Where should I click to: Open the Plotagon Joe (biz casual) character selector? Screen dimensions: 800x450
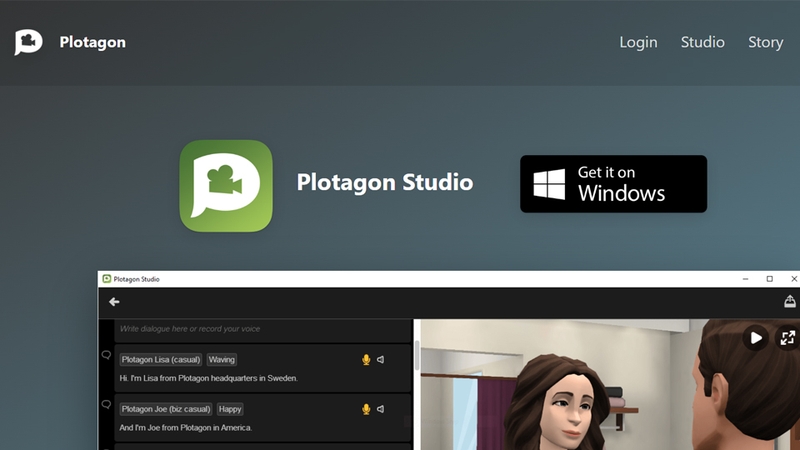click(x=166, y=409)
